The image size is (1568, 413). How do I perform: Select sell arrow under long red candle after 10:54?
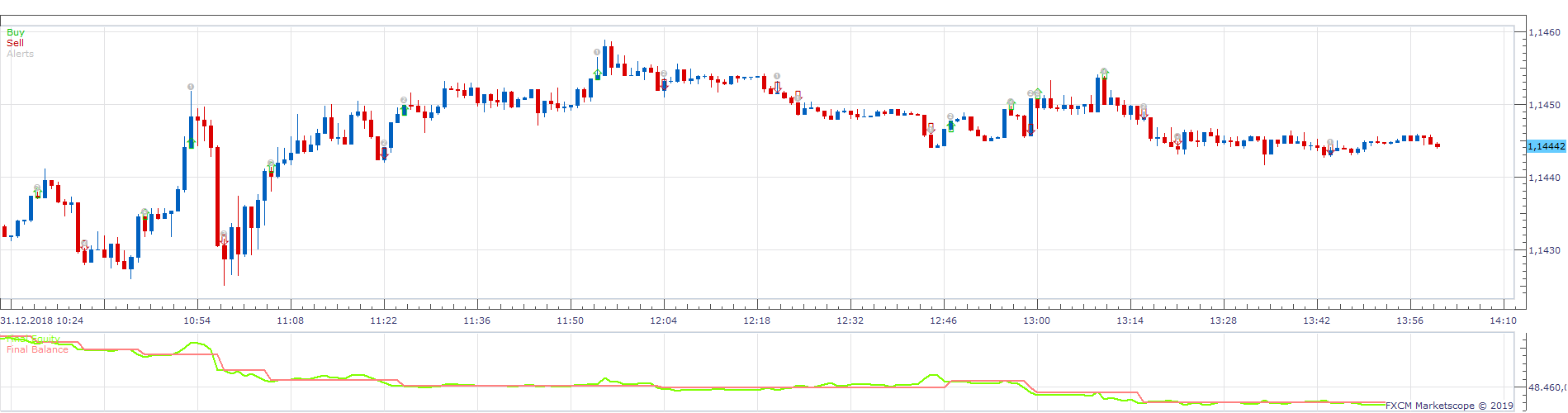(224, 240)
